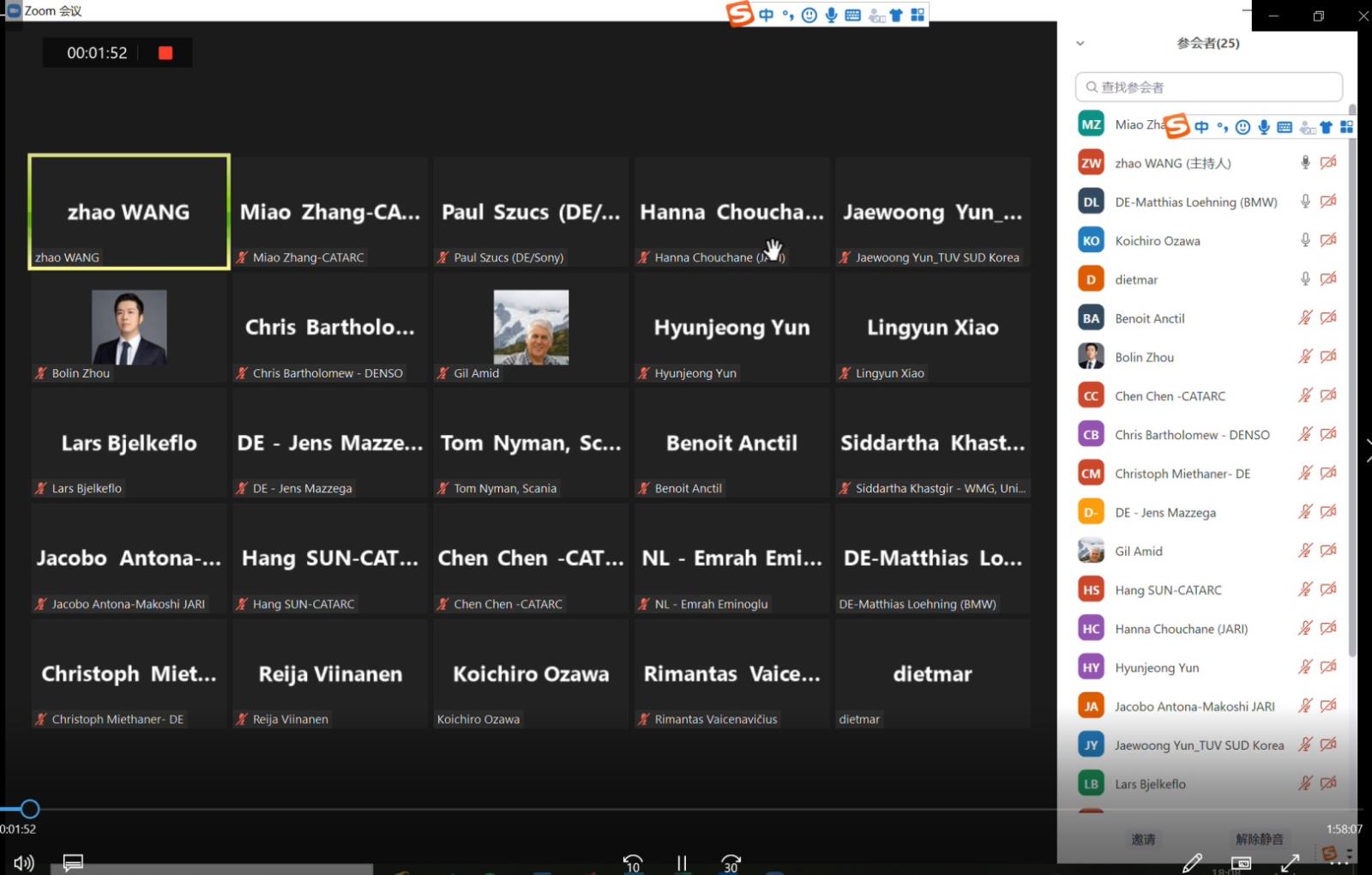This screenshot has width=1372, height=875.
Task: Click the 查找参会者 search field
Action: pyautogui.click(x=1209, y=87)
